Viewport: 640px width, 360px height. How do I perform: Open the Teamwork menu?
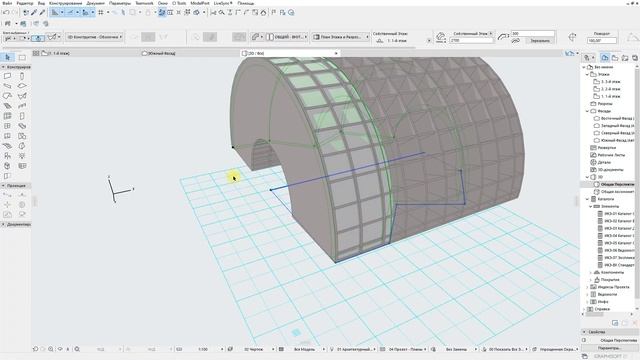[144, 3]
